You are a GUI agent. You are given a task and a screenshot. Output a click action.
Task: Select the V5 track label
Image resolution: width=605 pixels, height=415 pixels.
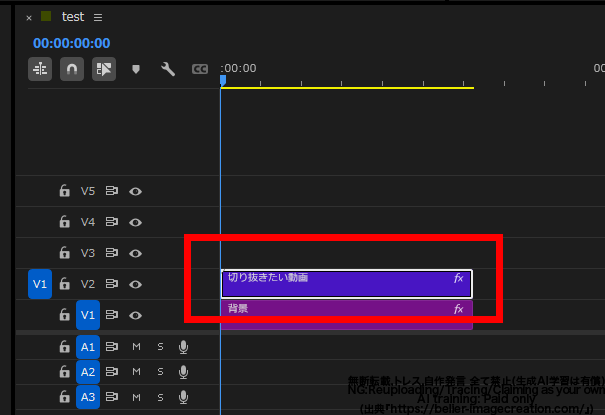coord(88,191)
